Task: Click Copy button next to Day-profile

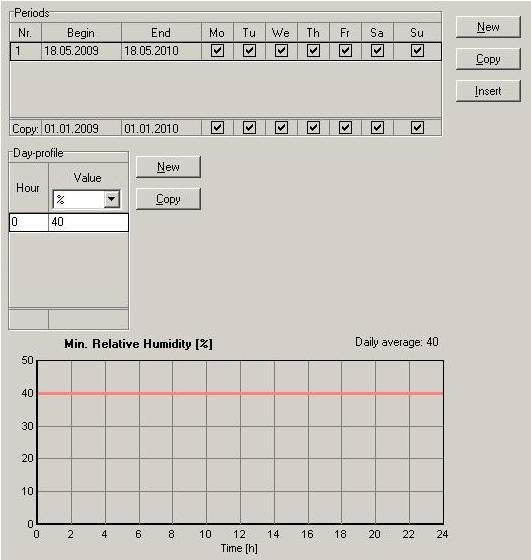Action: click(168, 199)
